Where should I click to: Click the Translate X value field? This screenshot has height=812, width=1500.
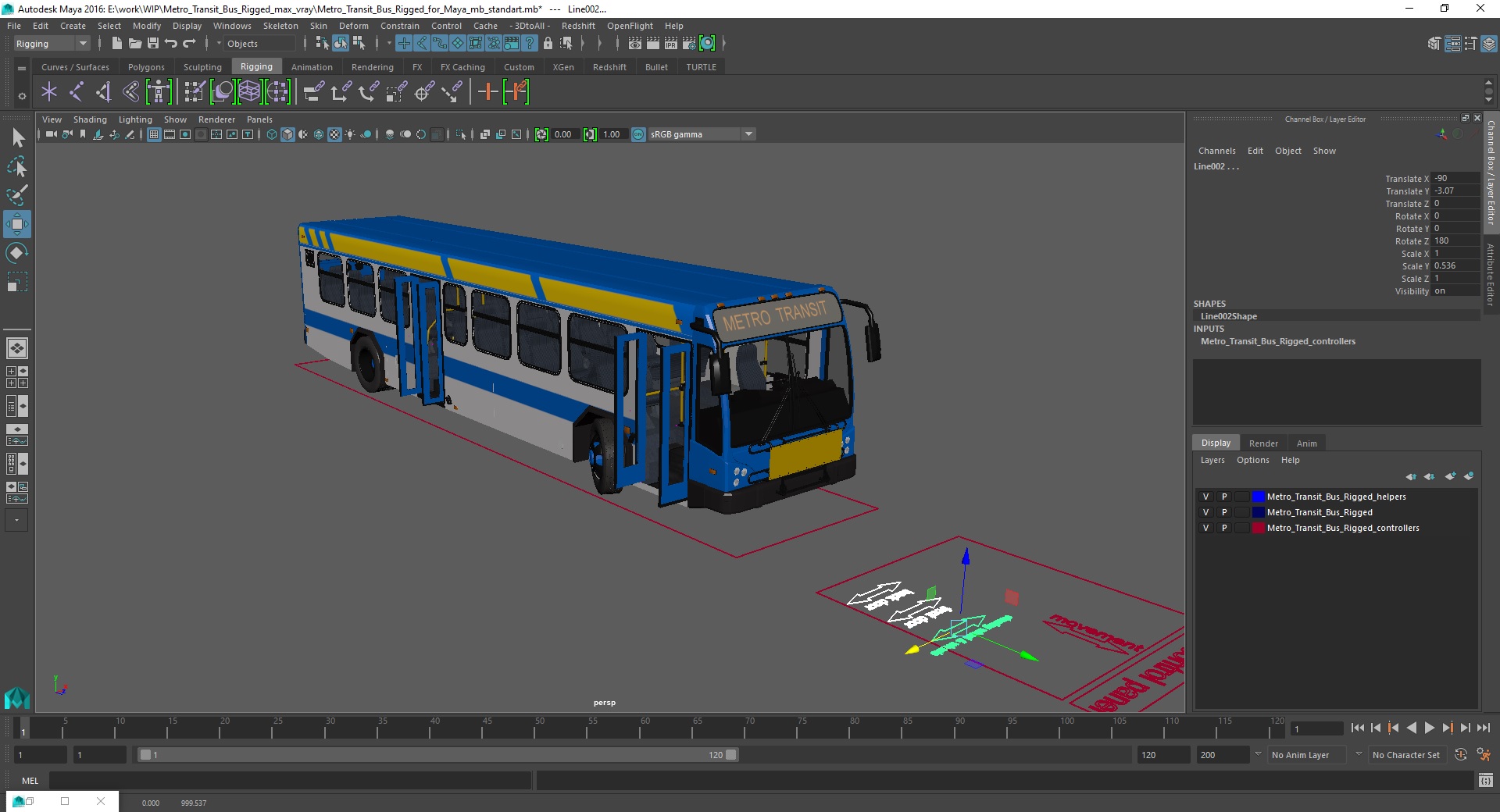pyautogui.click(x=1455, y=178)
